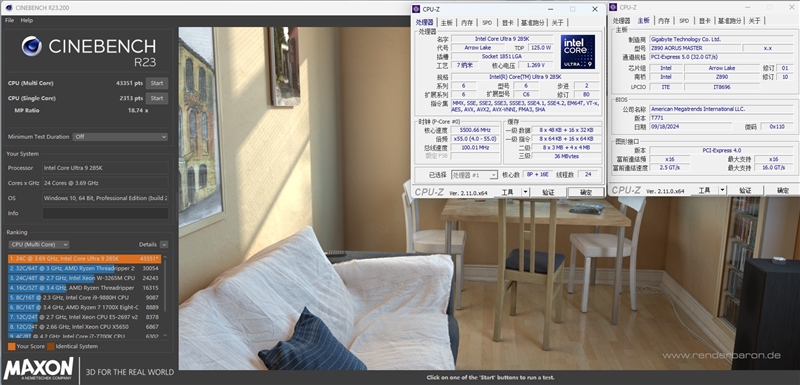Select ranking row Xeon CPU E5-2697 v2
Image resolution: width=800 pixels, height=385 pixels.
tap(85, 317)
